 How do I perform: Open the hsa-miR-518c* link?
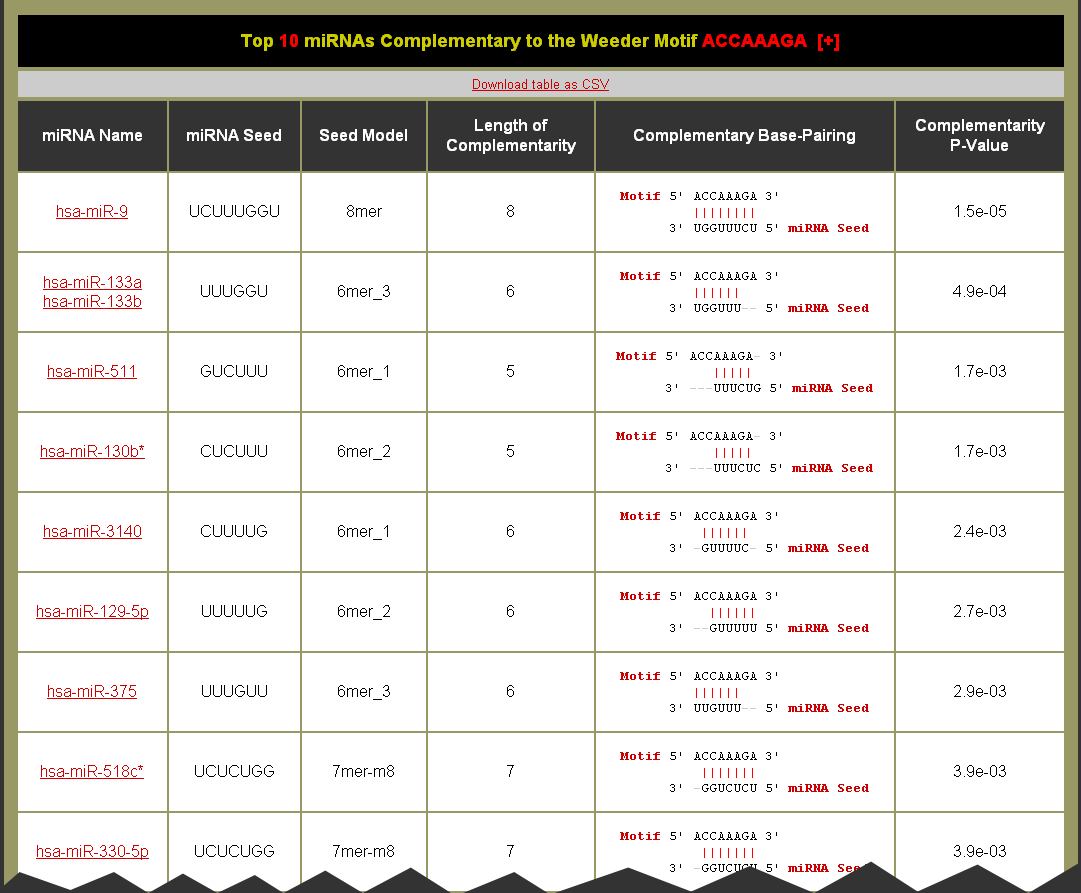tap(92, 771)
